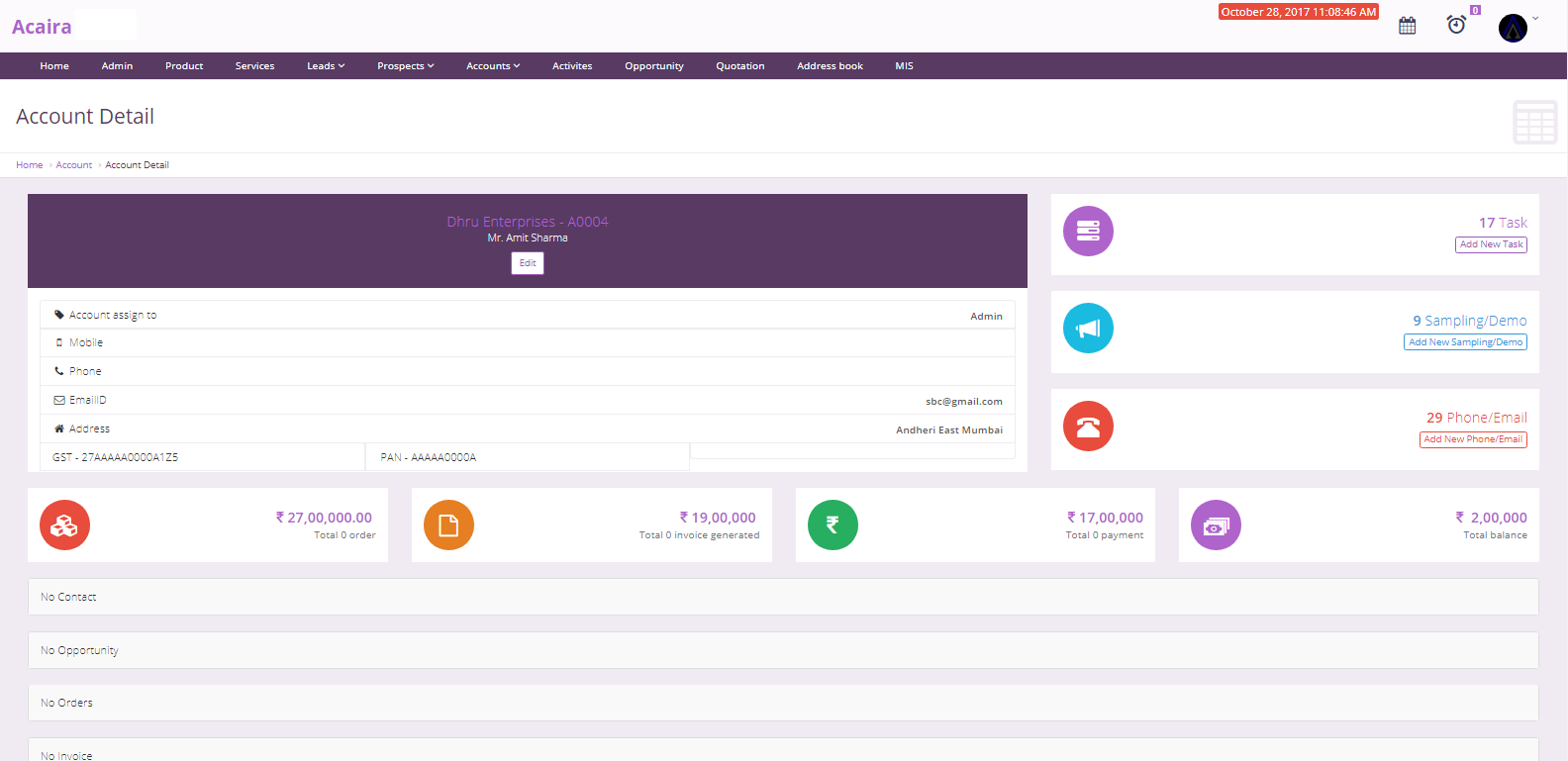Screen dimensions: 1568x761
Task: Click the alarm clock reminder icon
Action: tap(1456, 25)
